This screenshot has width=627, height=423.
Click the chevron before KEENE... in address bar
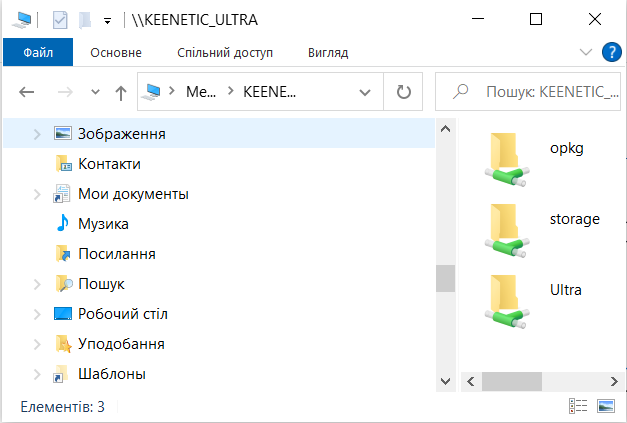[230, 91]
